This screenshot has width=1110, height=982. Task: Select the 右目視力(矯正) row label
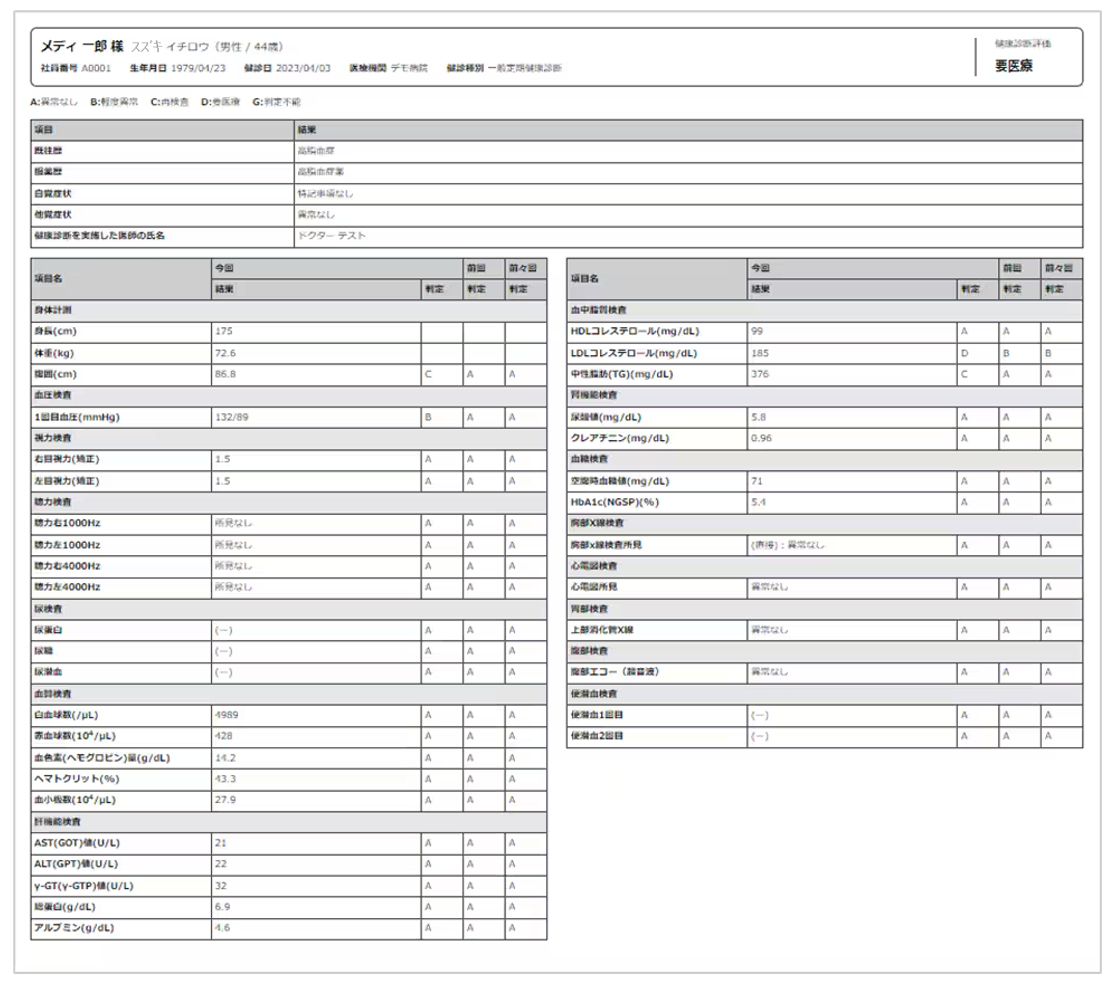[x=67, y=459]
